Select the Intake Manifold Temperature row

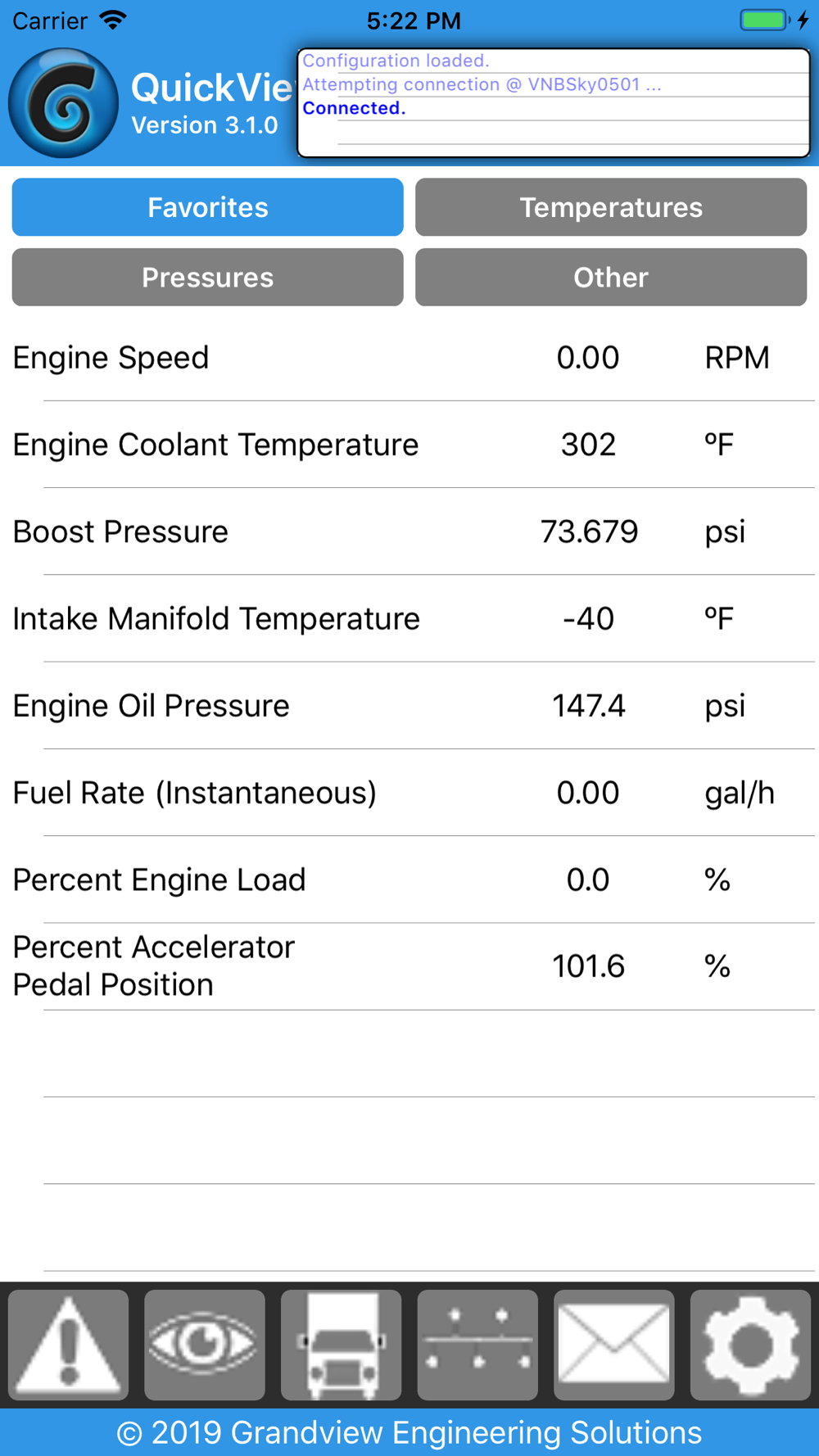coord(409,618)
